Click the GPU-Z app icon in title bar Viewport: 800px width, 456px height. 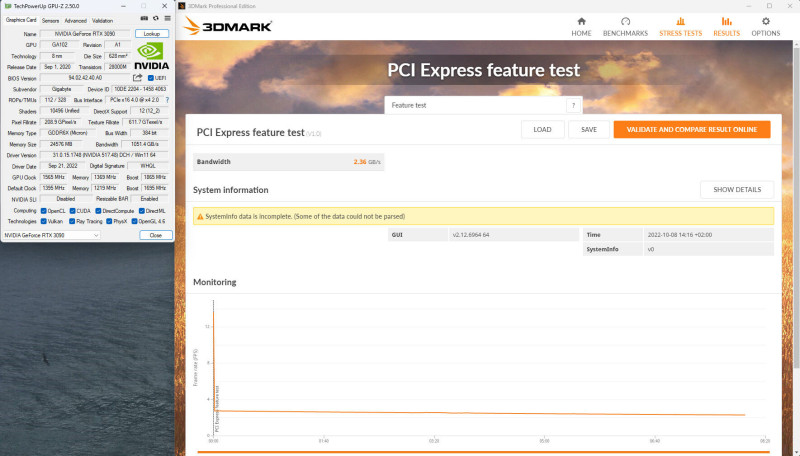pos(8,6)
